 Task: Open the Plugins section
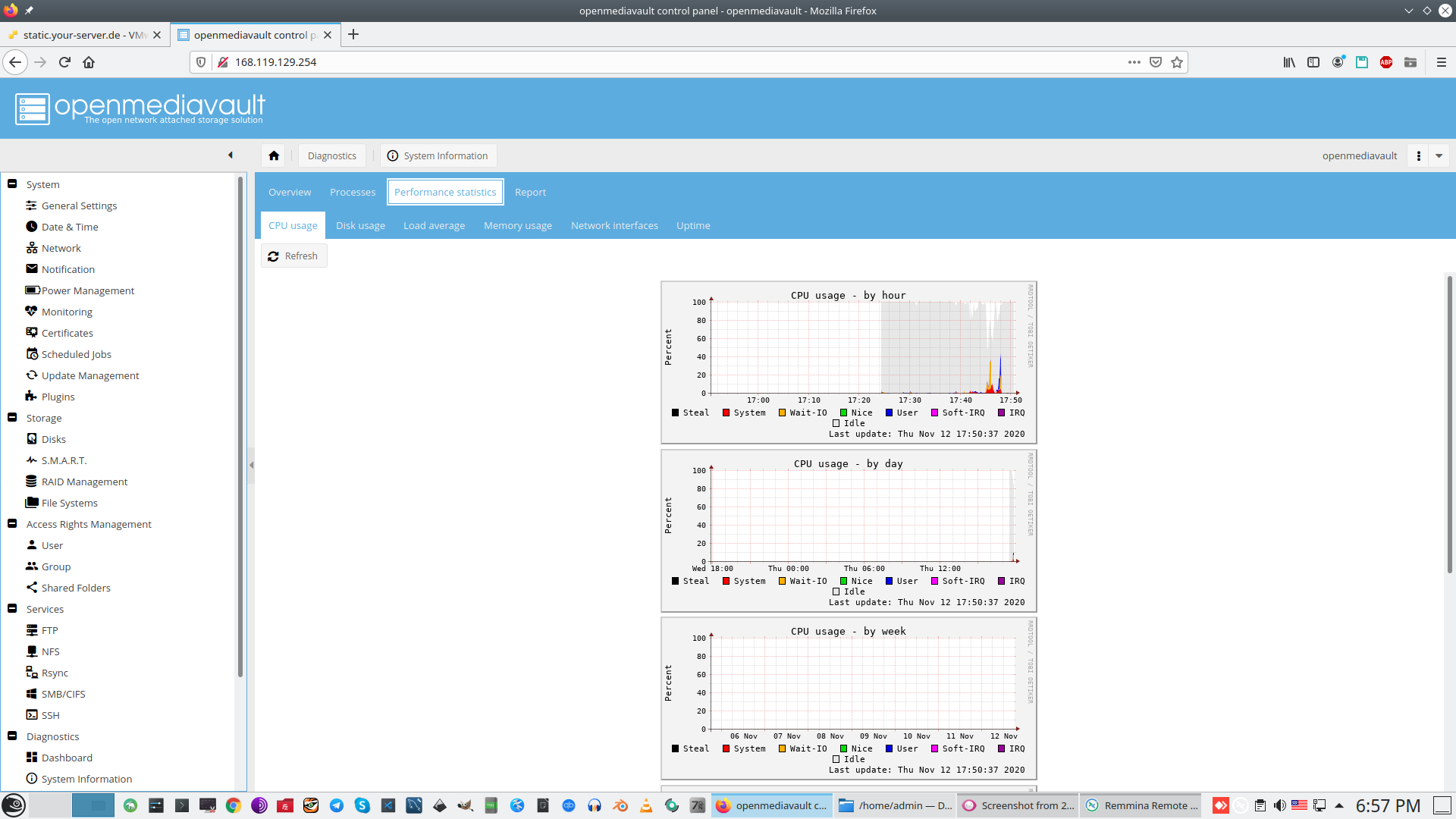pyautogui.click(x=58, y=397)
